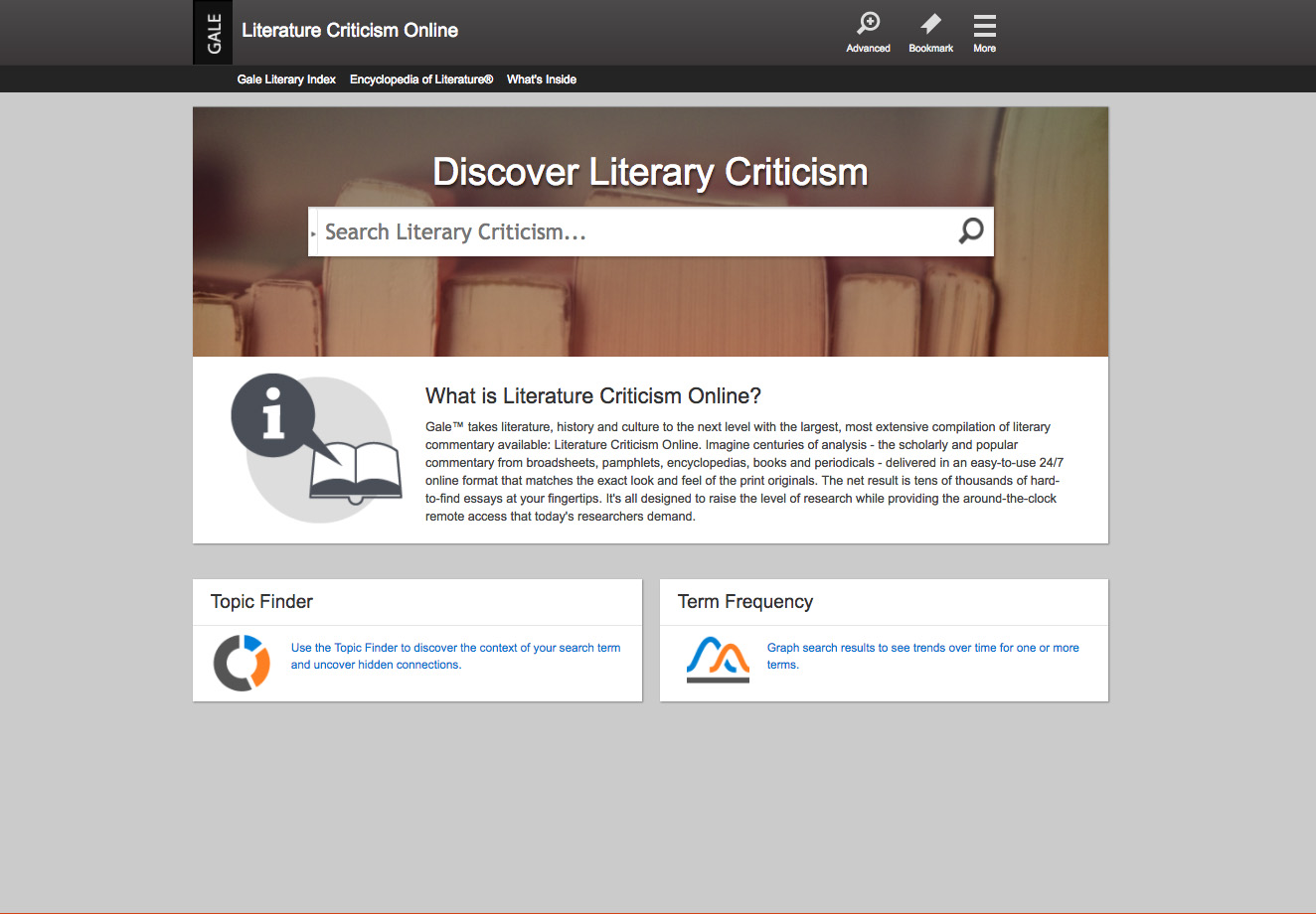Click the Term Frequency heading
1316x914 pixels.
tap(745, 601)
